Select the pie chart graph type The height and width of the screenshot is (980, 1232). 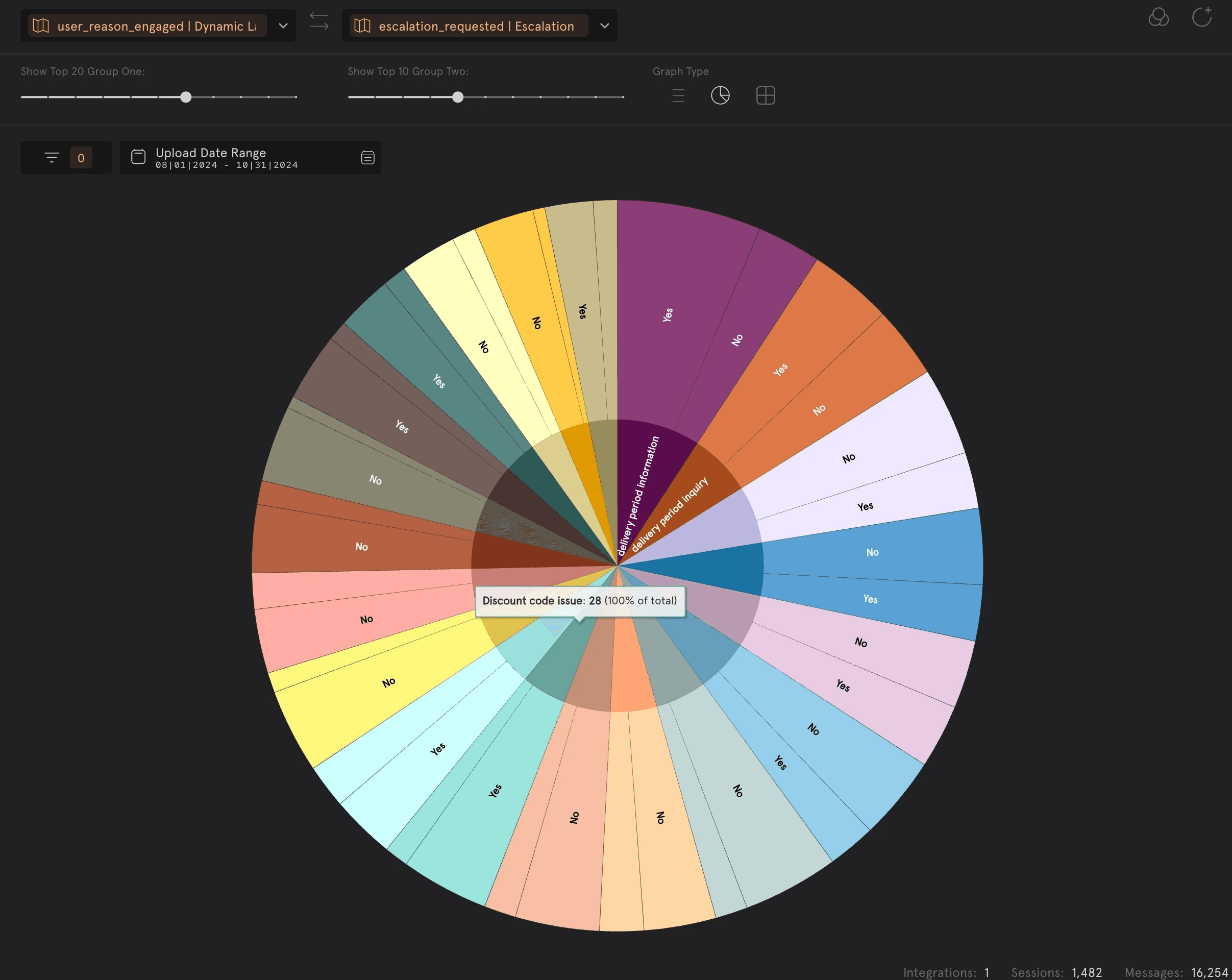[720, 95]
